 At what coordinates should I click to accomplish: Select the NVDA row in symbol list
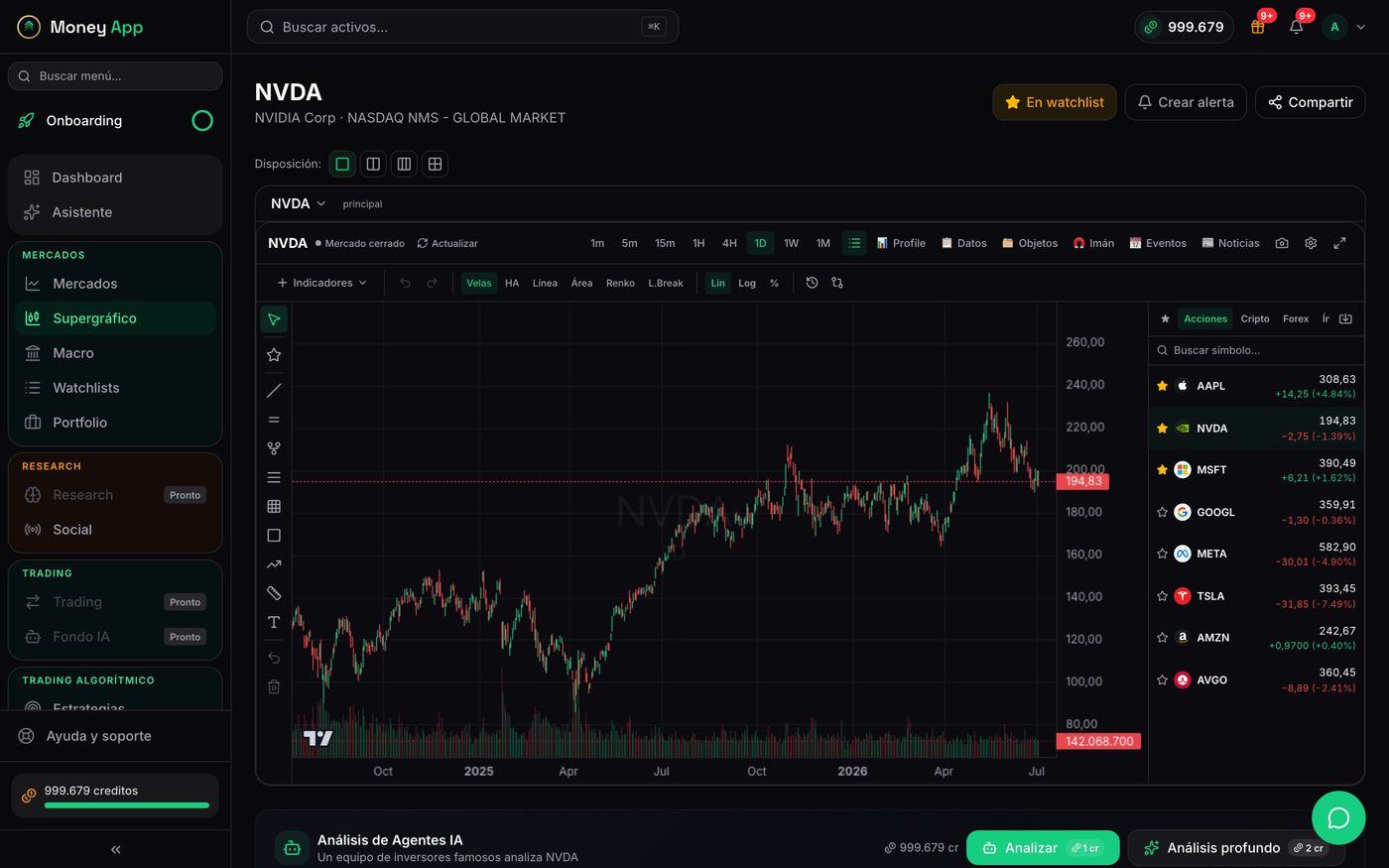[1256, 429]
